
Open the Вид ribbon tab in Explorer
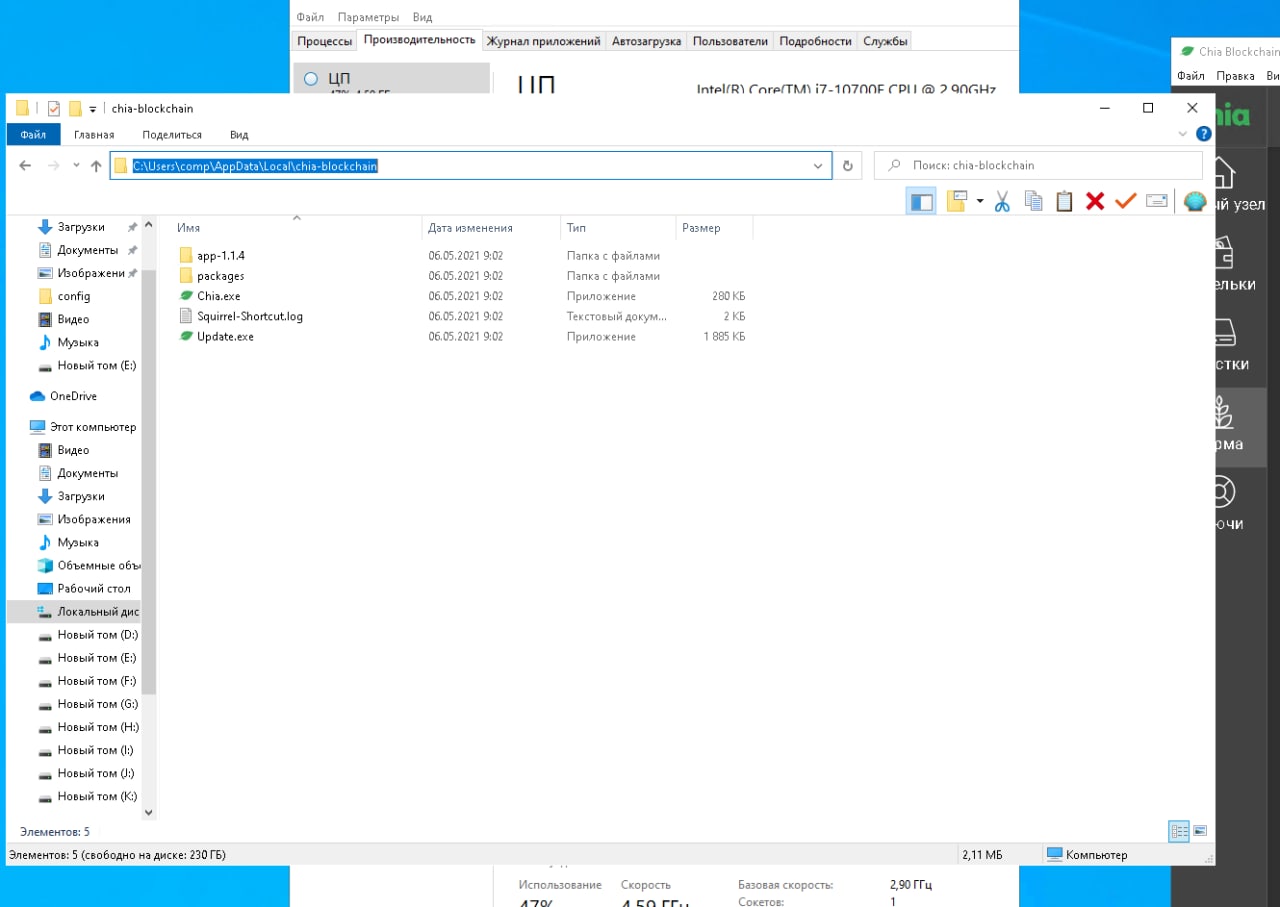click(239, 134)
